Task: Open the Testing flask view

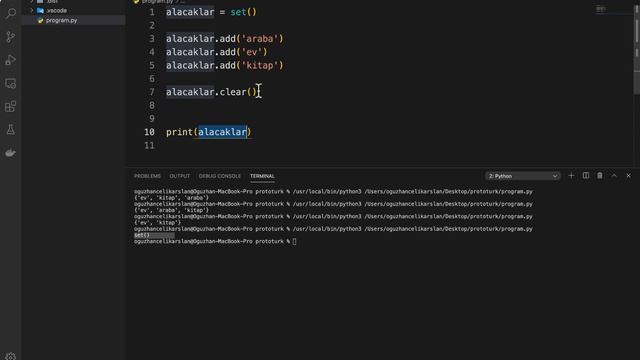Action: (x=11, y=130)
